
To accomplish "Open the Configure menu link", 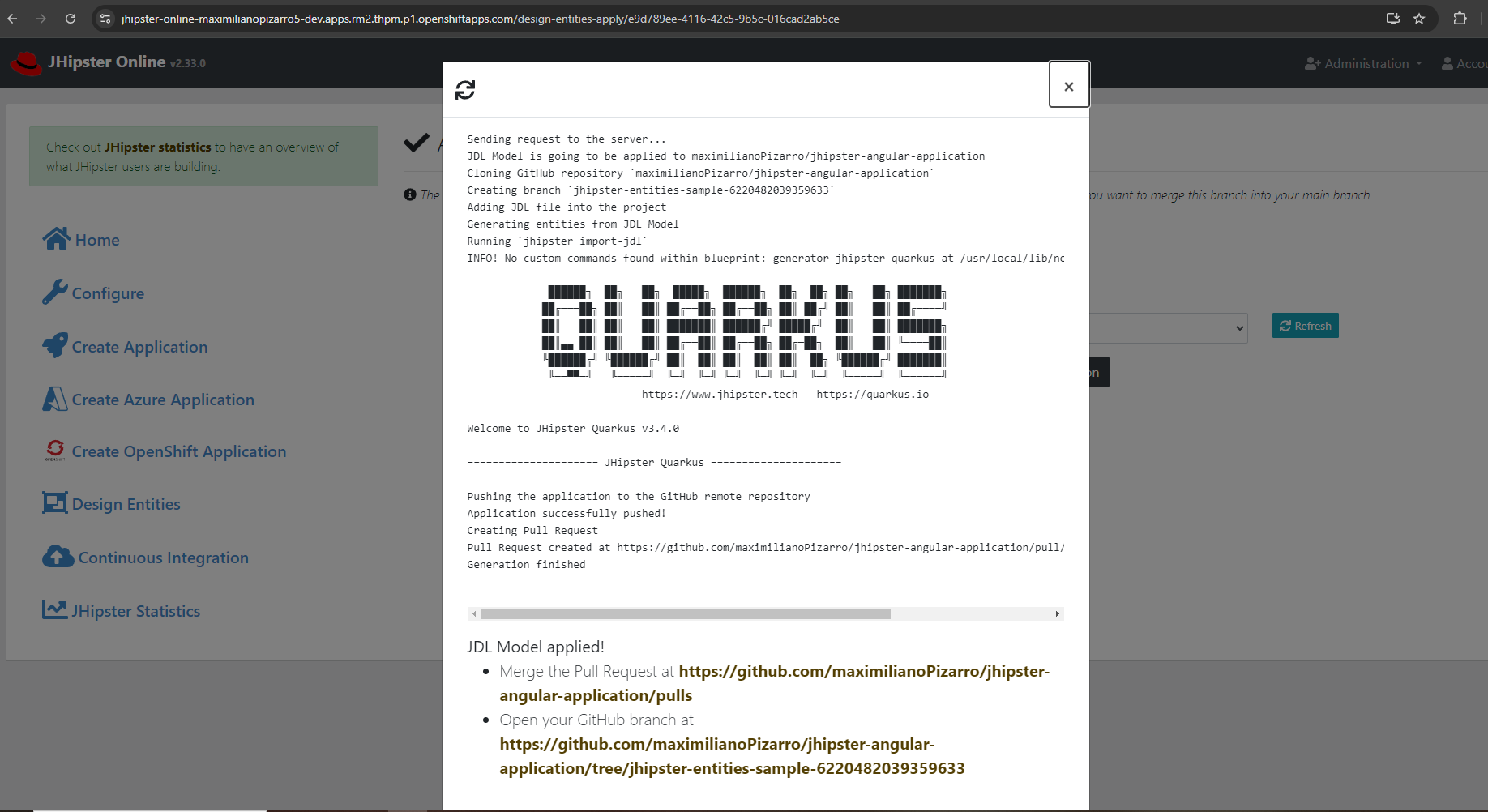I will point(108,293).
